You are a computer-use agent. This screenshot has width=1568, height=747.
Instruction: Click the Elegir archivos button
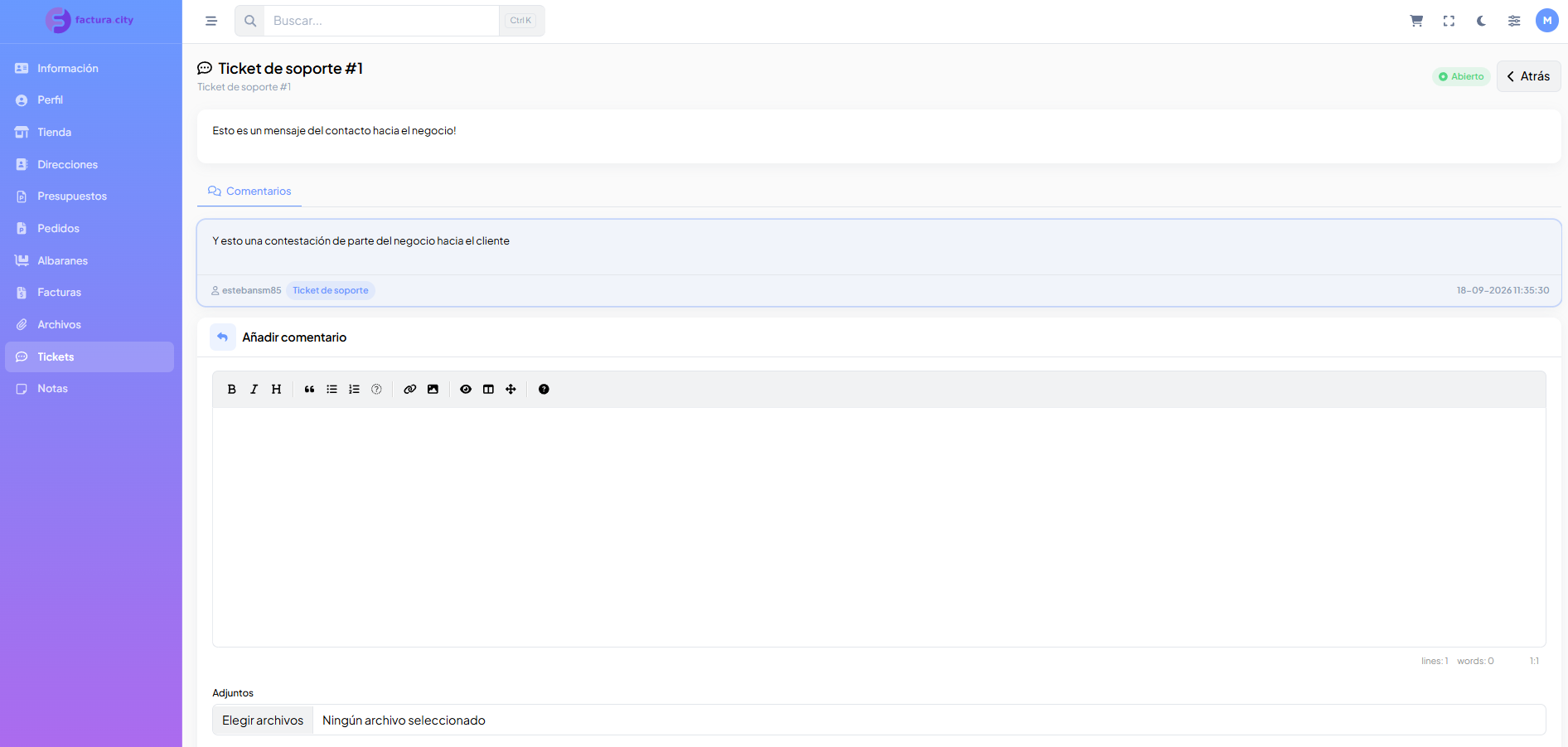pos(263,720)
